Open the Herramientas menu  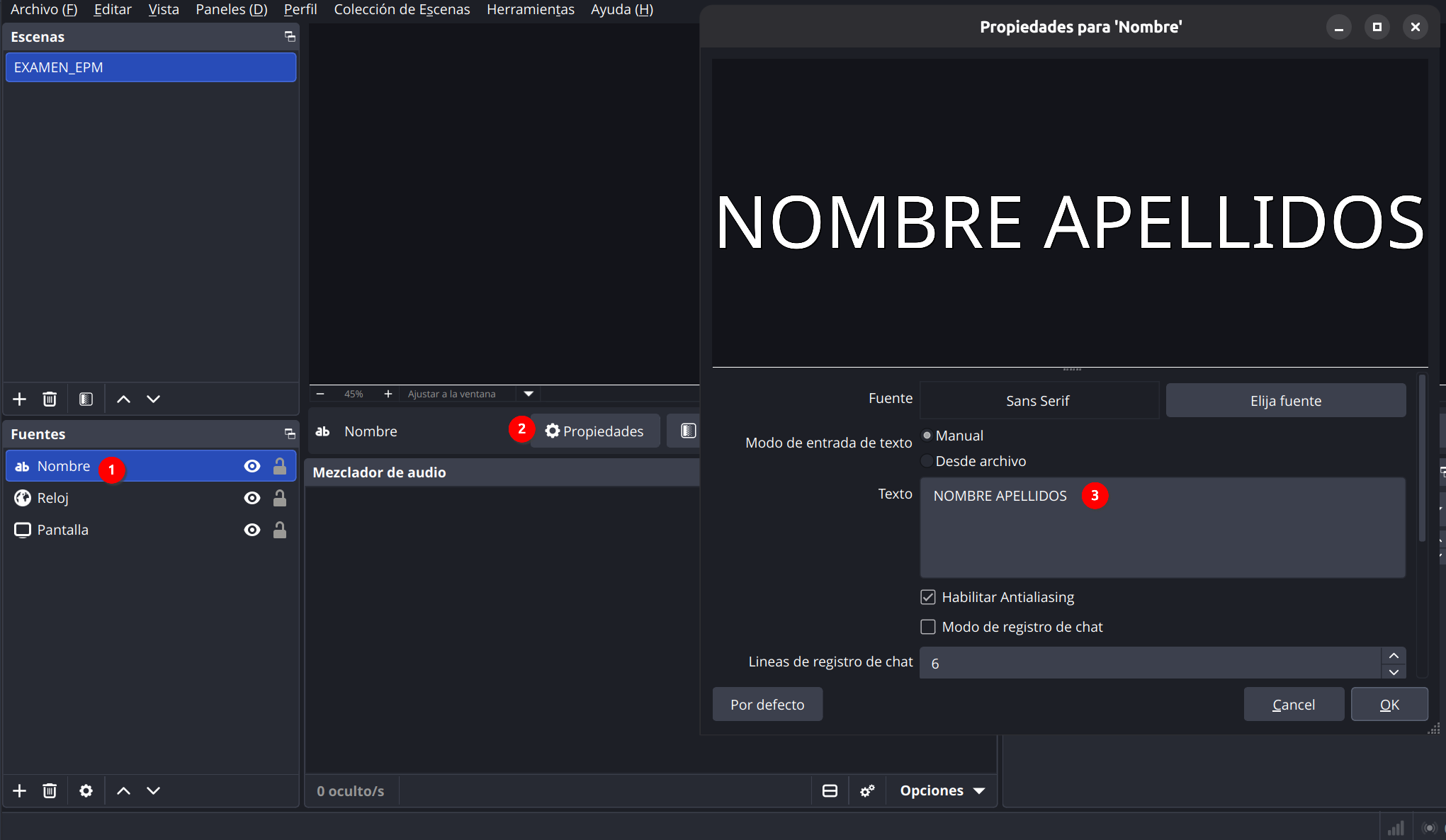531,9
